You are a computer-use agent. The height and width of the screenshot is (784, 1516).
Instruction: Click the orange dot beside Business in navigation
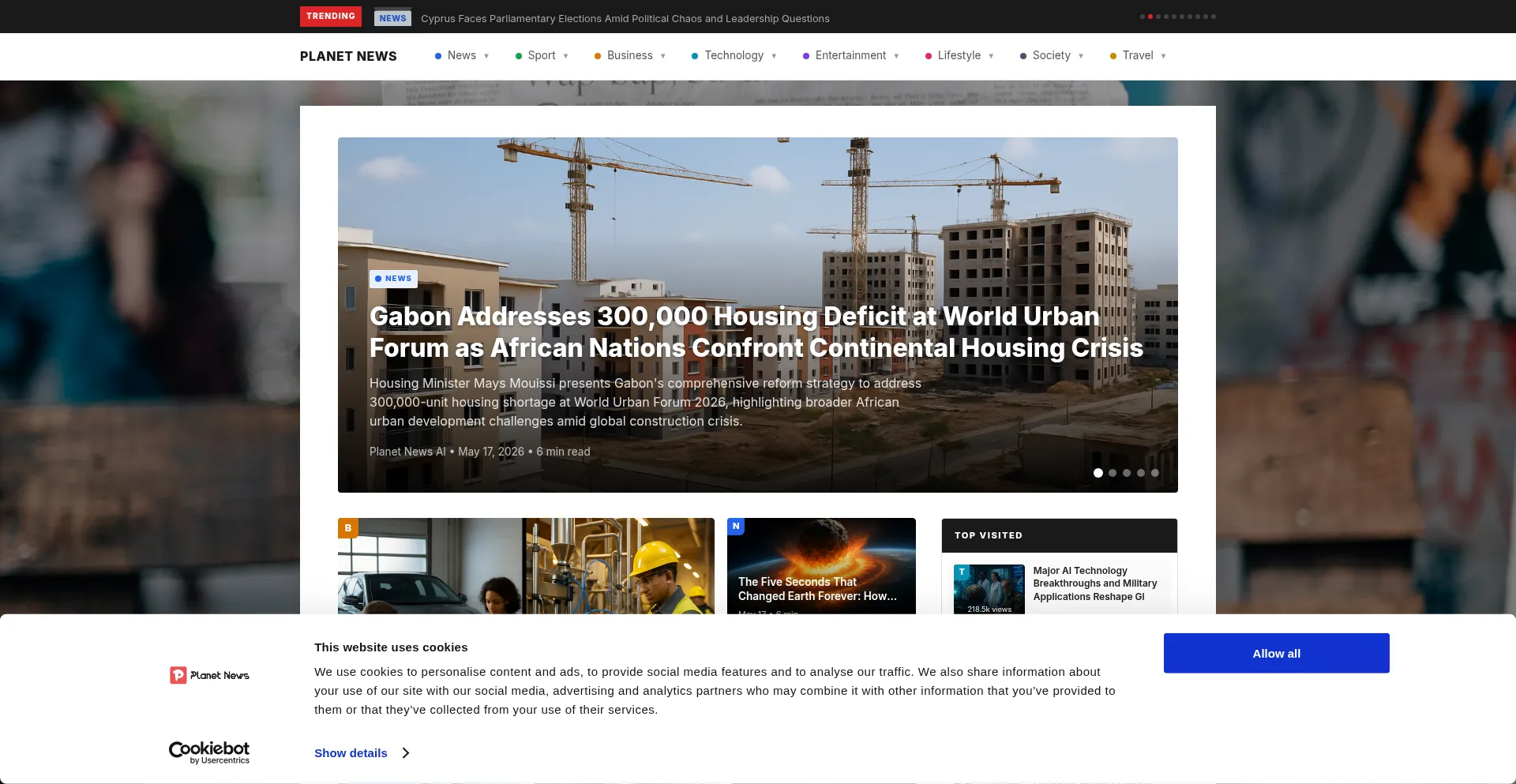pyautogui.click(x=598, y=56)
